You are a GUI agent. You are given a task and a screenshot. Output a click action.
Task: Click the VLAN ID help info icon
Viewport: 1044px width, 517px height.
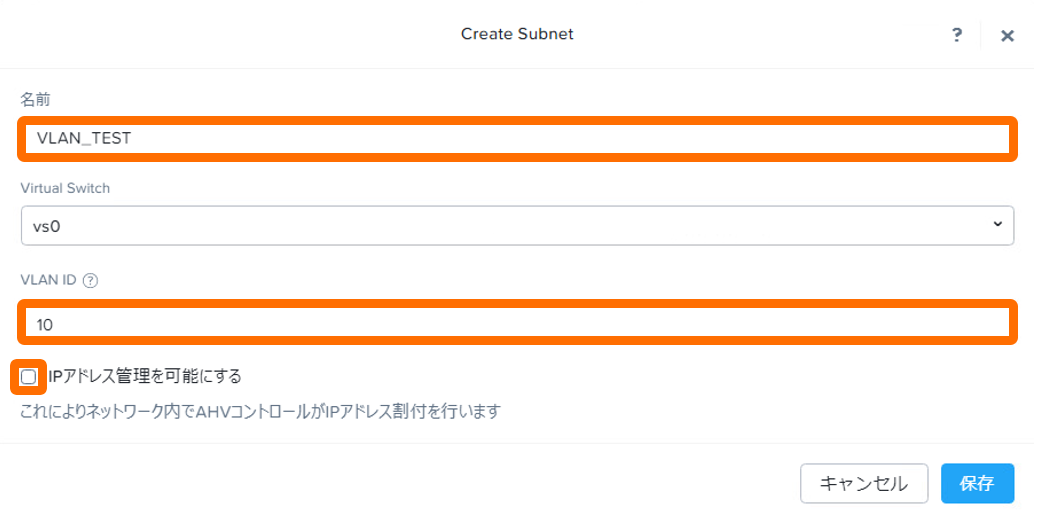91,281
